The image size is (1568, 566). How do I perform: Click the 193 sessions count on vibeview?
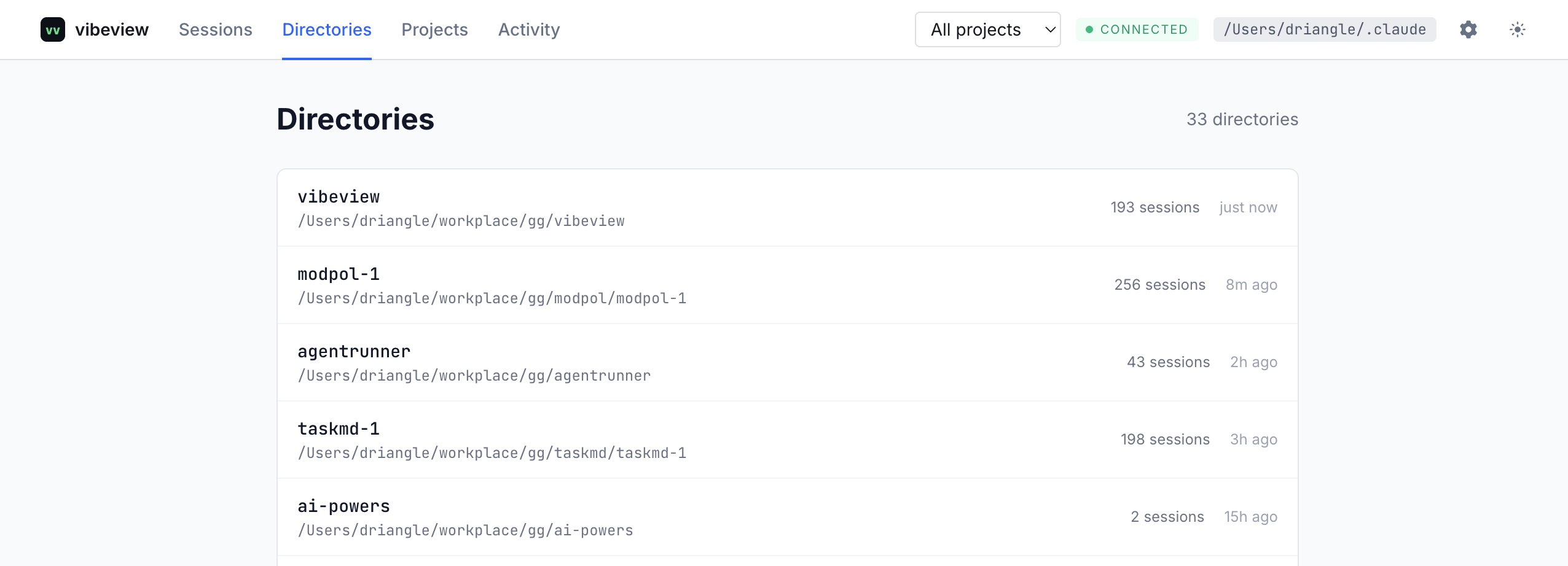coord(1154,207)
